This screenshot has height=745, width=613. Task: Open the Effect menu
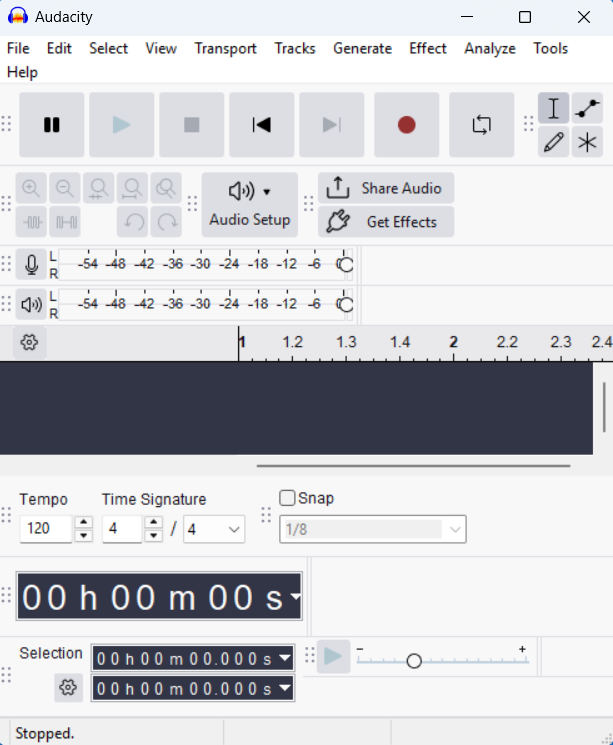point(428,48)
